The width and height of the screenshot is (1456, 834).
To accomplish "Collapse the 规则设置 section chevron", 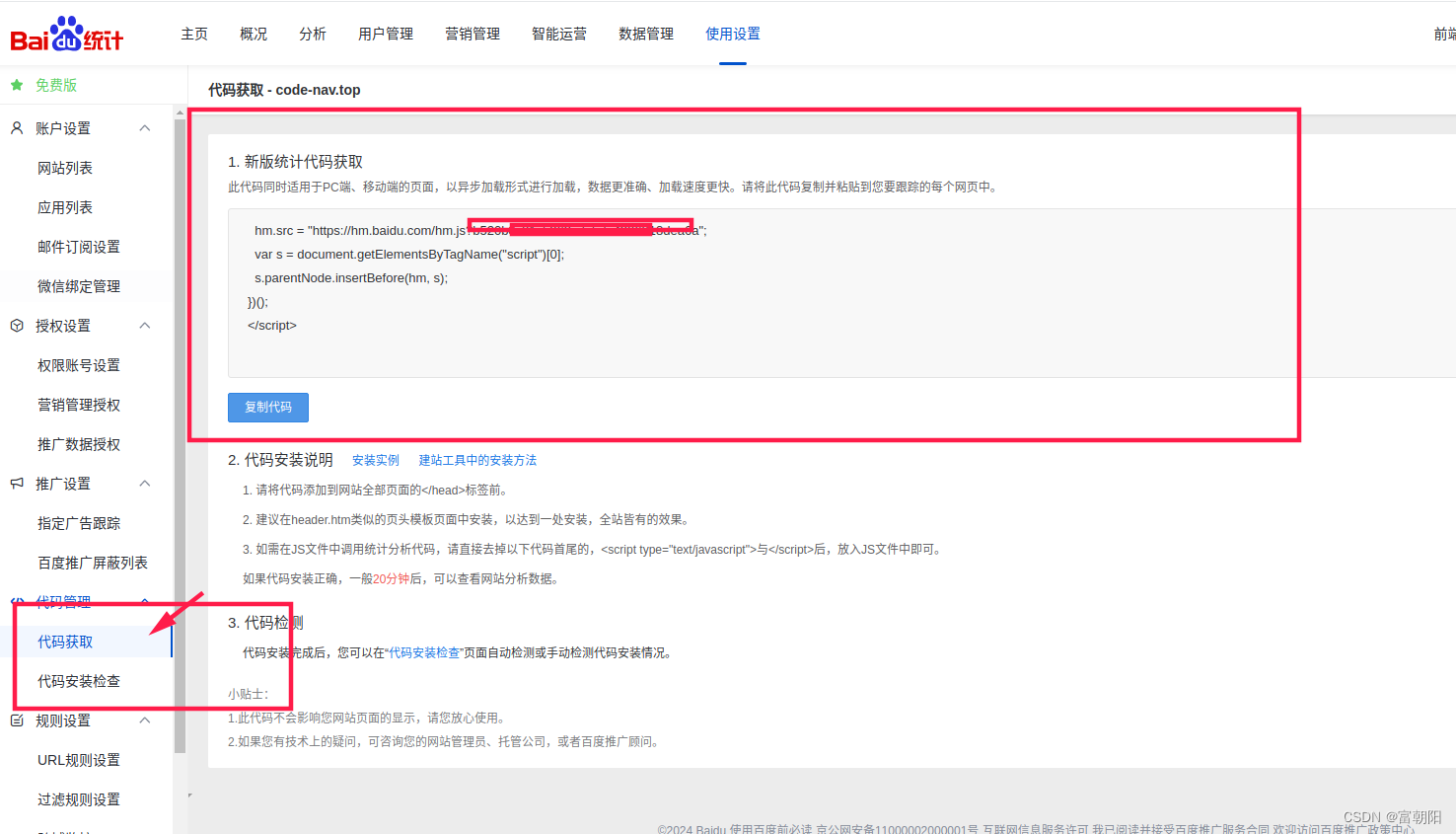I will click(x=145, y=720).
